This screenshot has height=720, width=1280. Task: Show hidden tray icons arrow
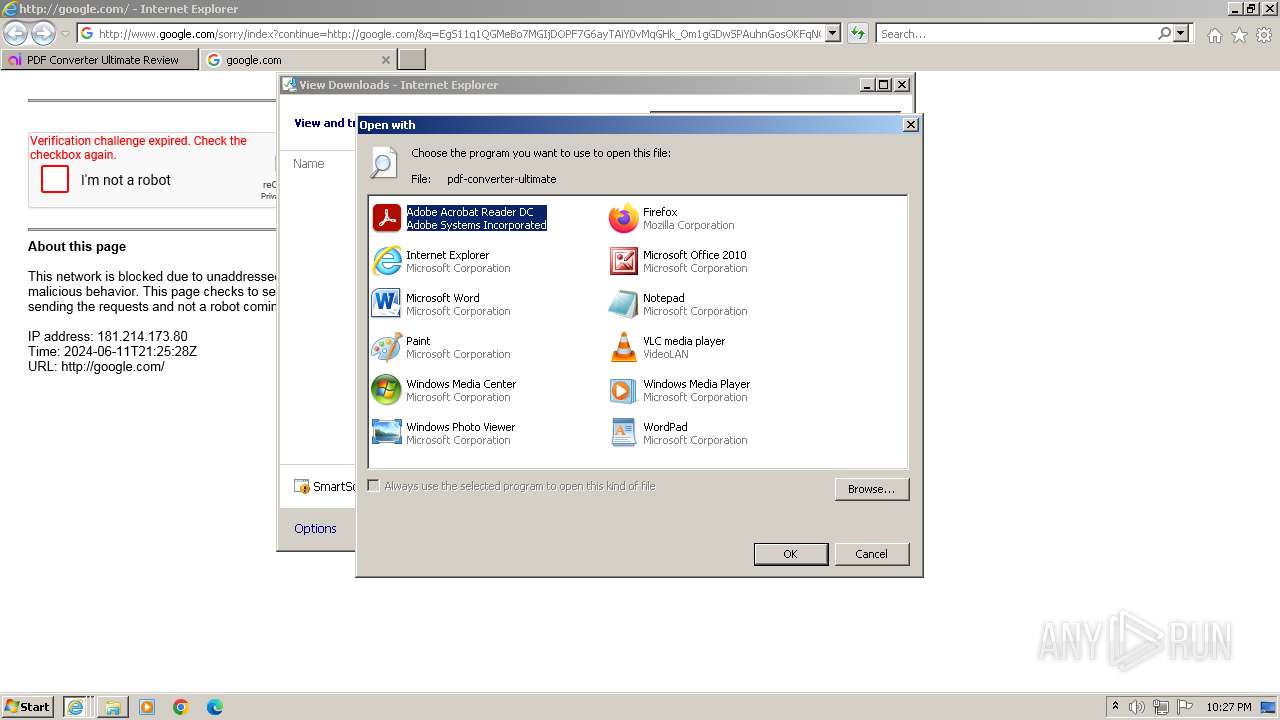tap(1115, 707)
